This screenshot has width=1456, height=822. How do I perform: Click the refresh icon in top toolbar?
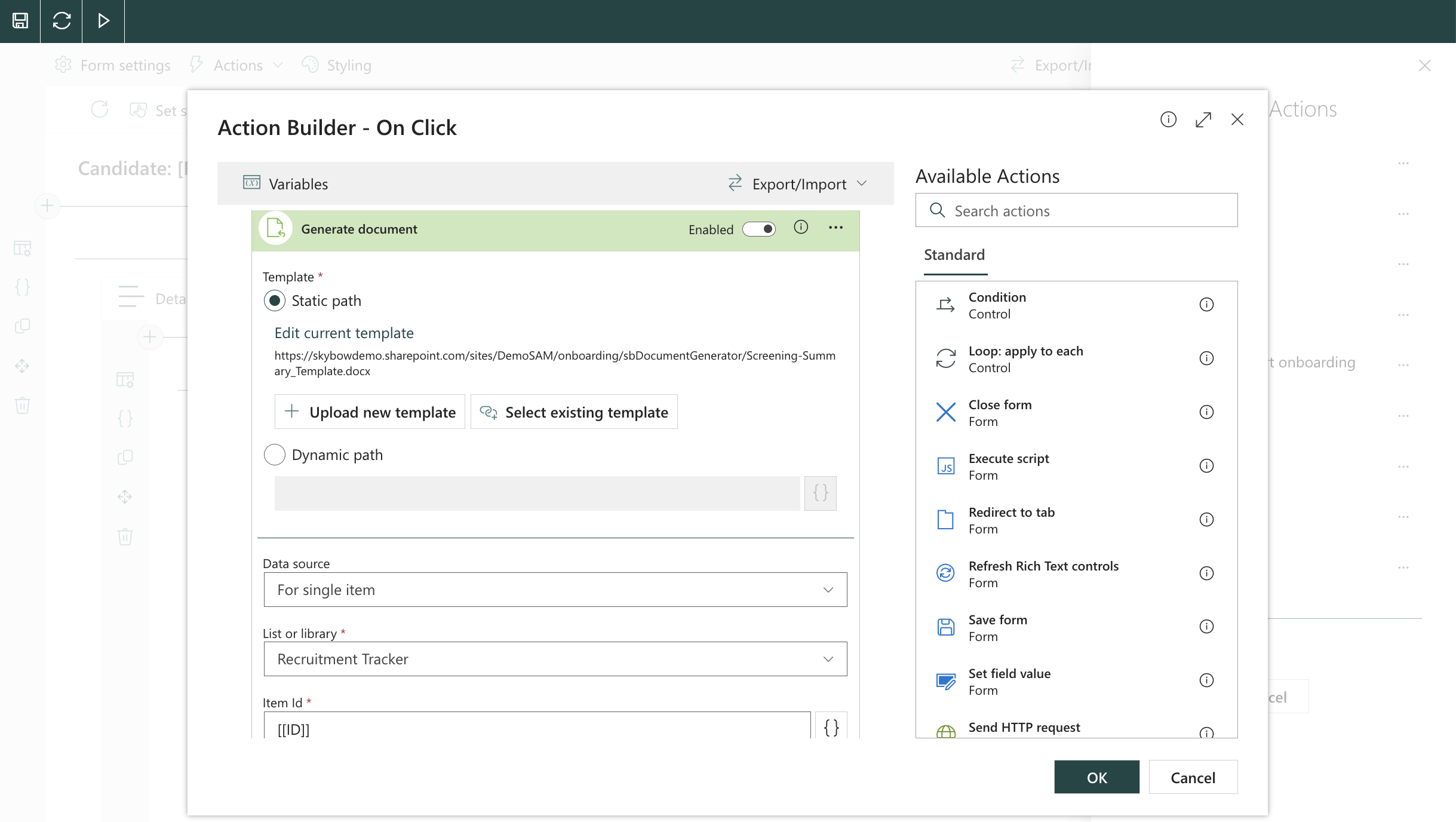(62, 21)
